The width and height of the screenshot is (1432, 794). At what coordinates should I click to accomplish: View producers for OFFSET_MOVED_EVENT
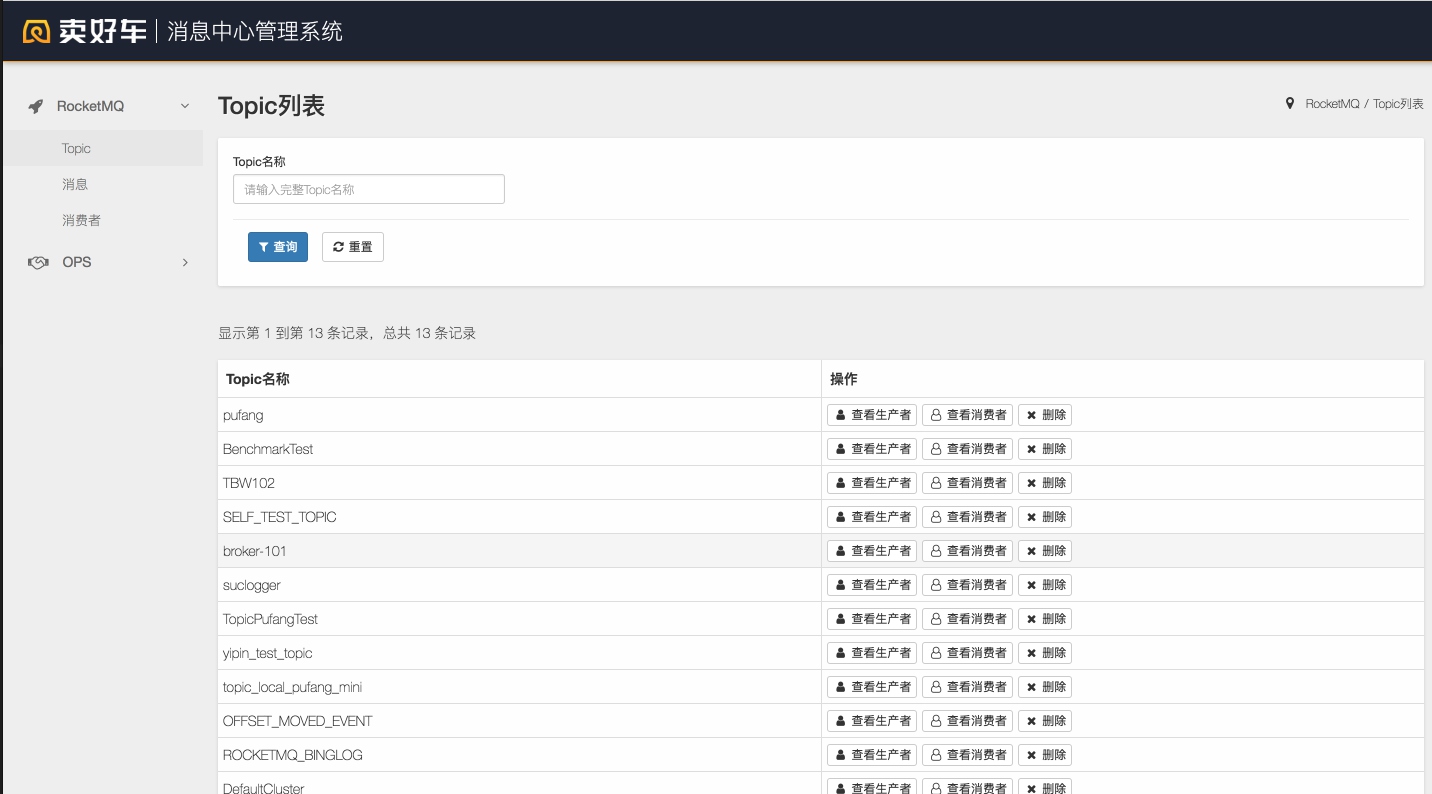(x=872, y=721)
